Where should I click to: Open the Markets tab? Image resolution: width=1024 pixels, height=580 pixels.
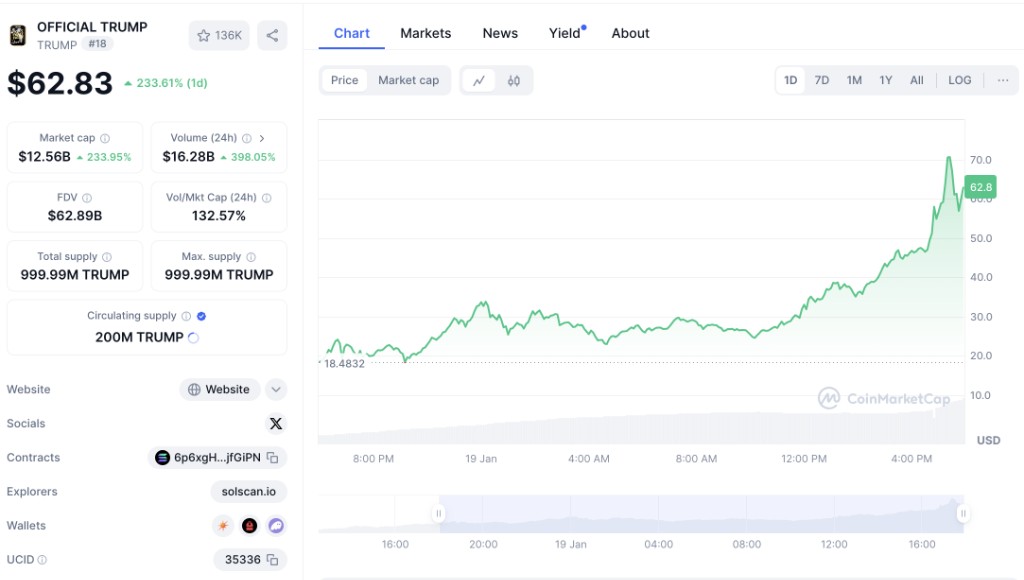[x=425, y=33]
